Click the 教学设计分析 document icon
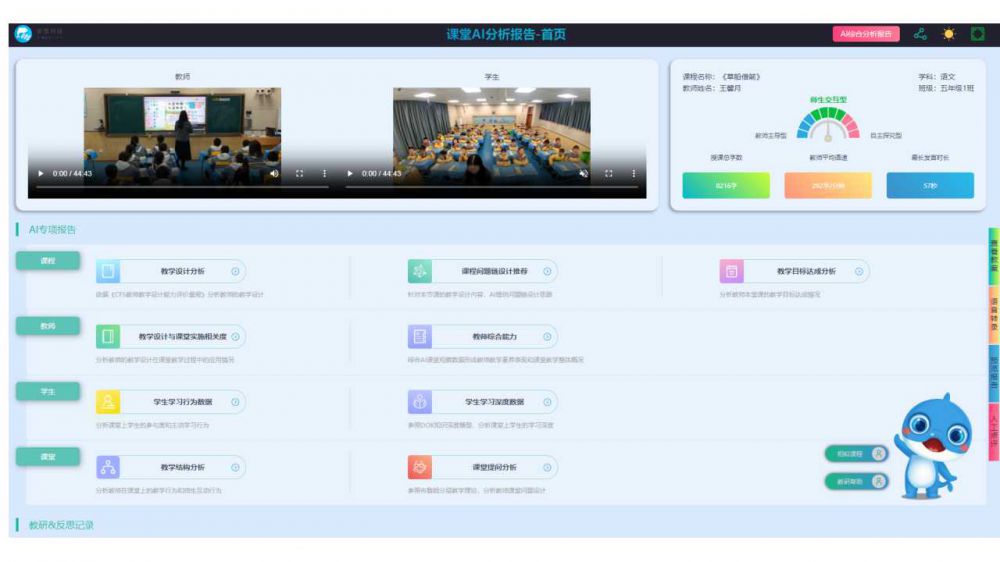Viewport: 1000px width, 562px height. point(108,271)
